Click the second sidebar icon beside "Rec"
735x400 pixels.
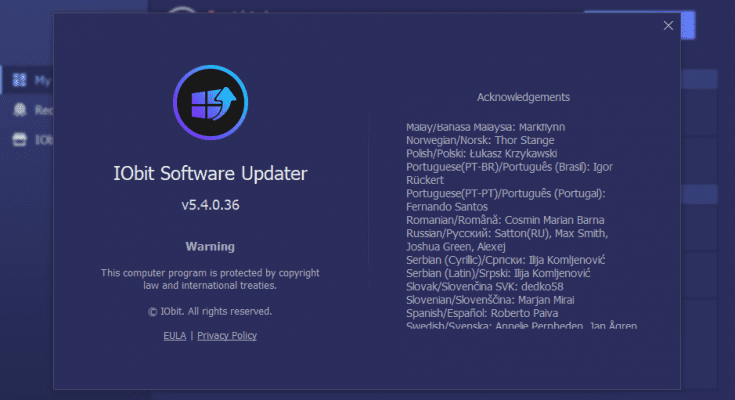18,110
